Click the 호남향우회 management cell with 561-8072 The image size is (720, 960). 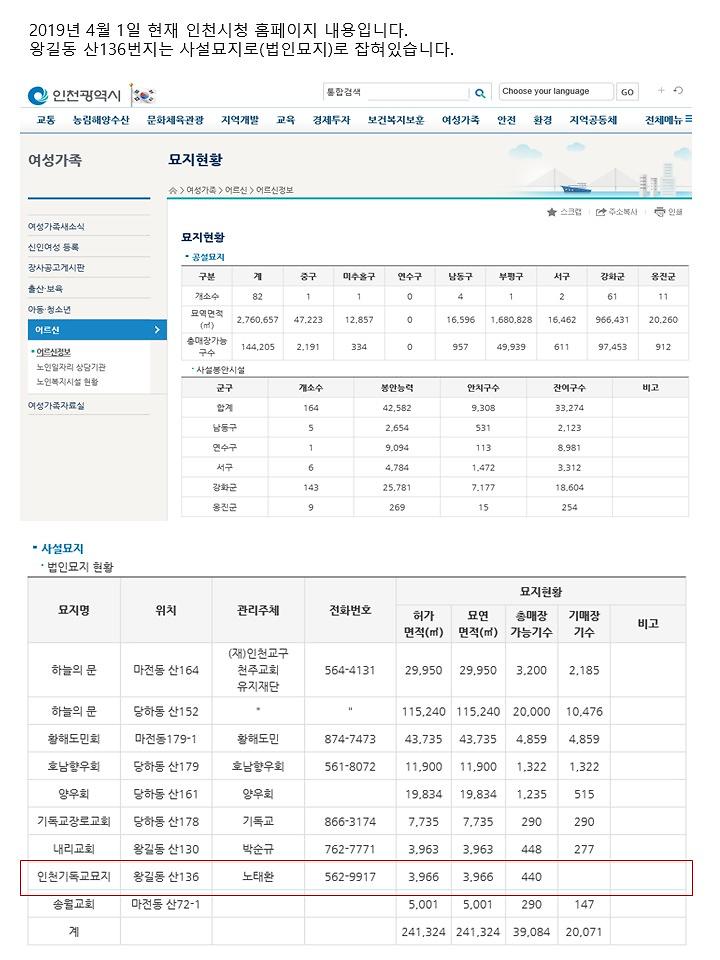(x=258, y=767)
